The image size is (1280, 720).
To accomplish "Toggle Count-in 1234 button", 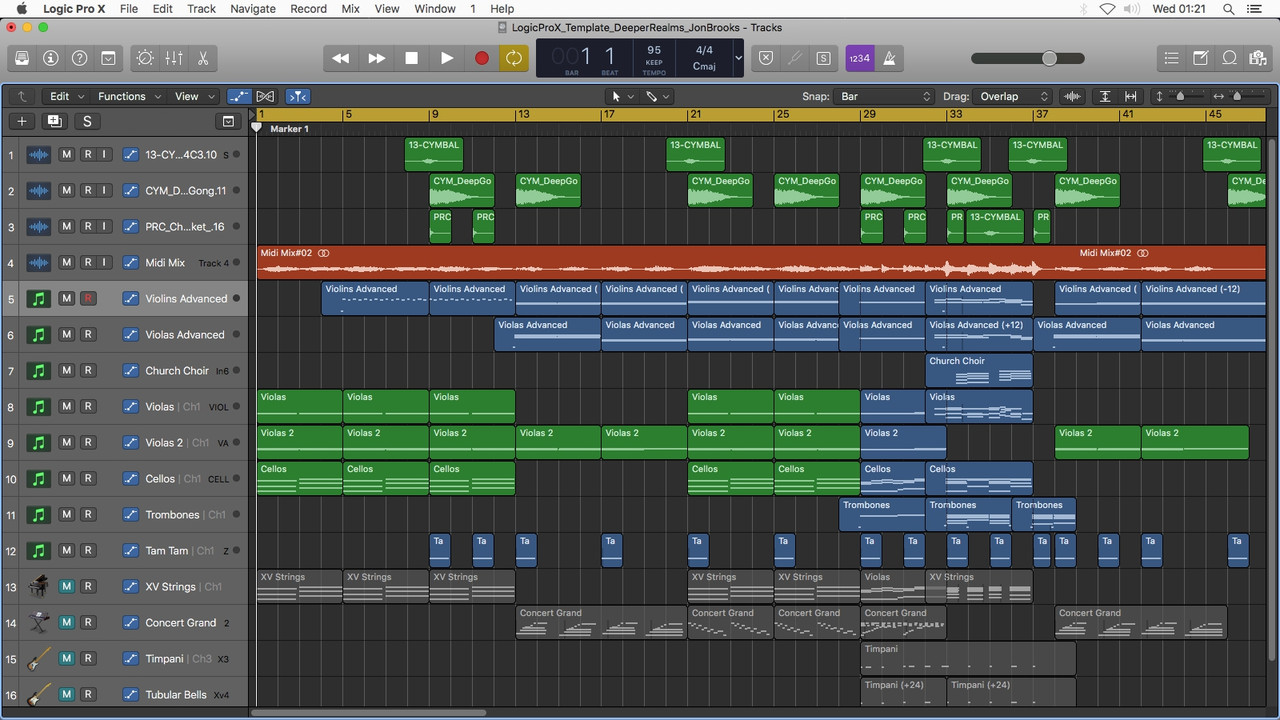I will (859, 58).
